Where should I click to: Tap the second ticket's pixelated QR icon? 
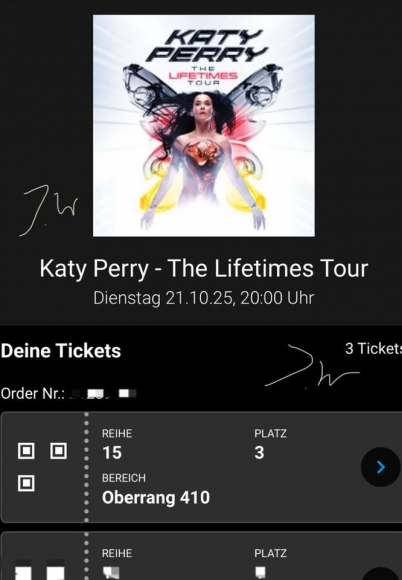click(x=40, y=571)
